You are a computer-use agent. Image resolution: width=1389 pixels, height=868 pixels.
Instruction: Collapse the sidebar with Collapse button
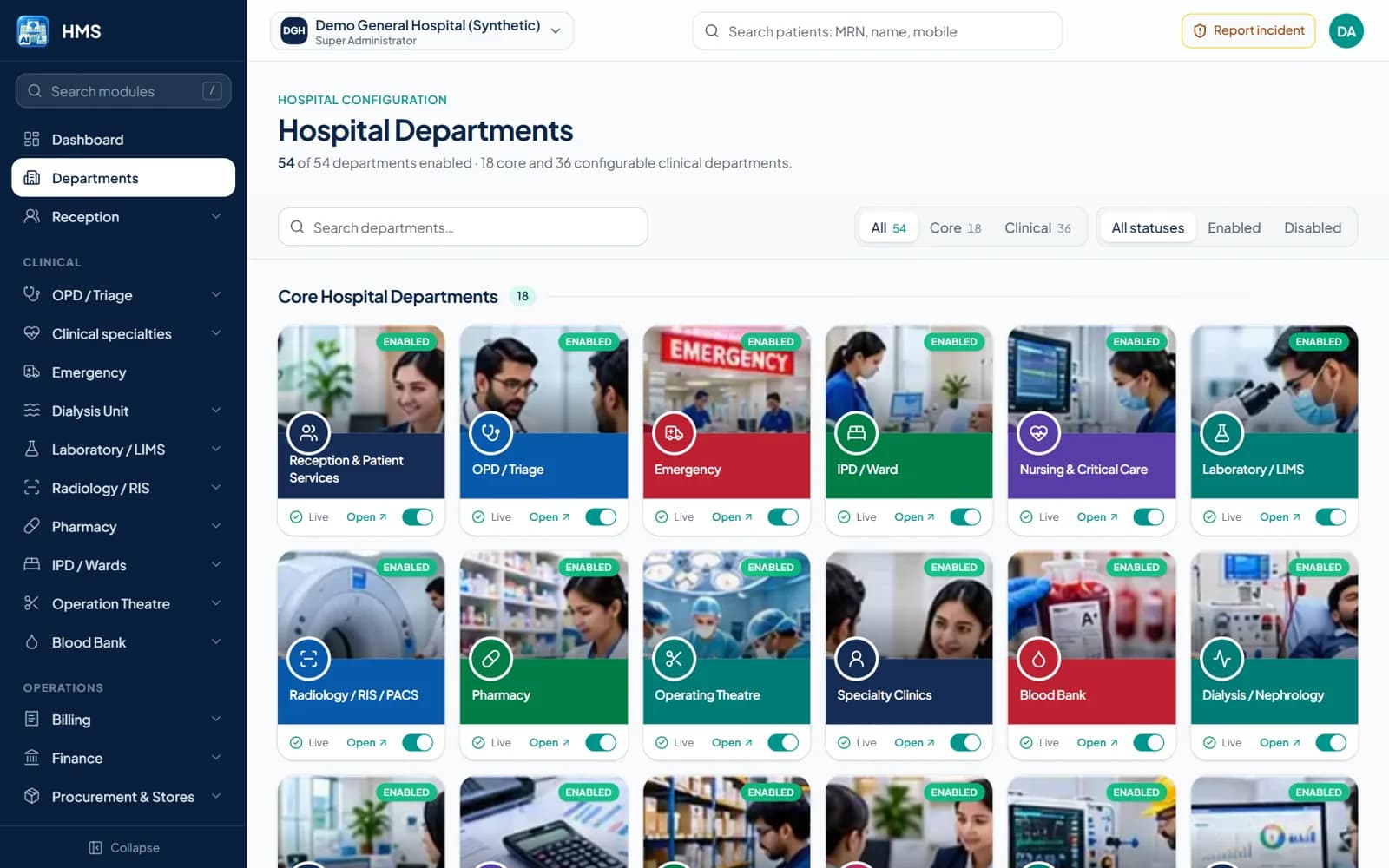click(x=124, y=847)
